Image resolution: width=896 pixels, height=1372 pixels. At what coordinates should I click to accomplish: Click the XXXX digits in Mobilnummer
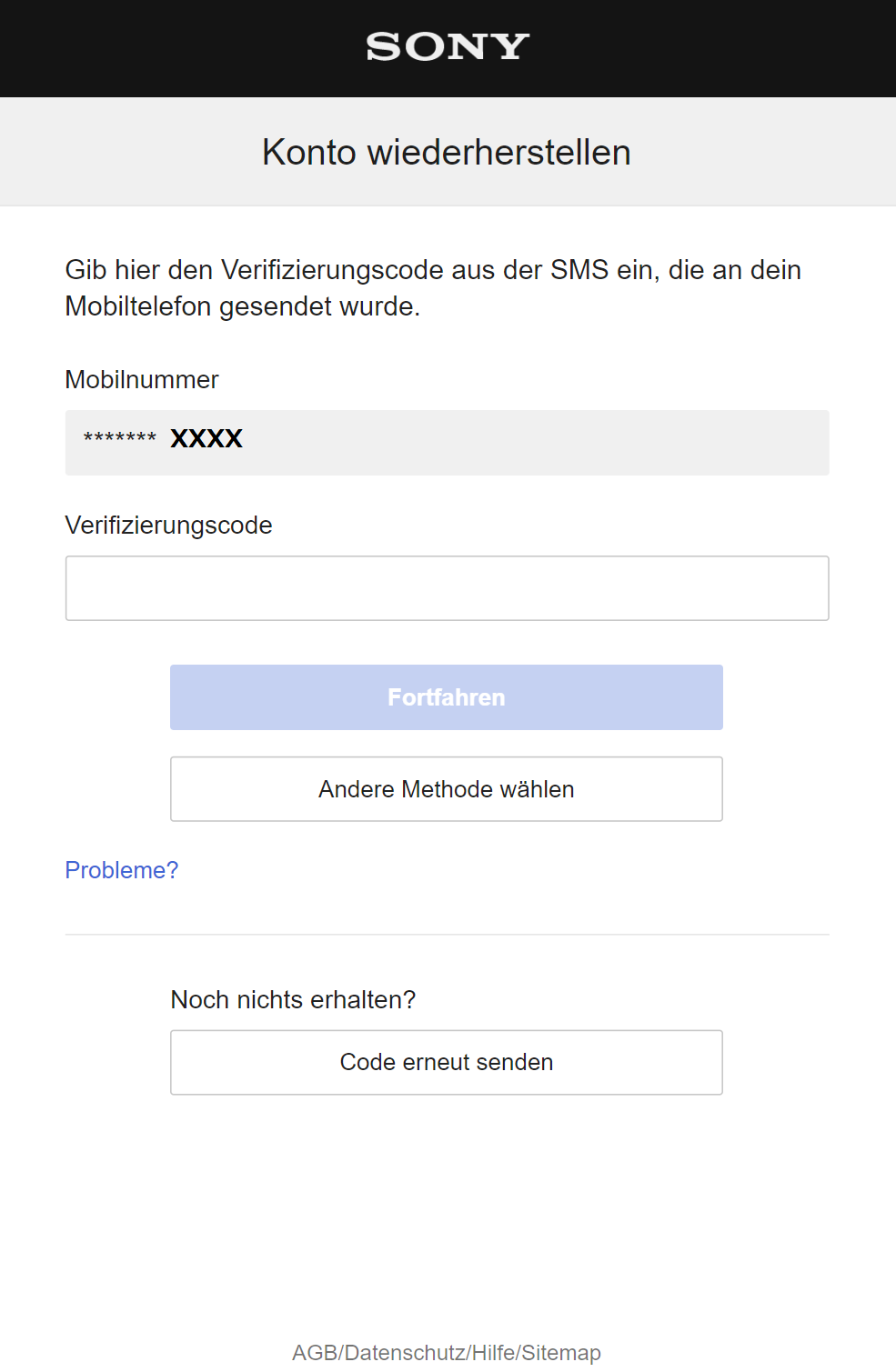coord(206,439)
